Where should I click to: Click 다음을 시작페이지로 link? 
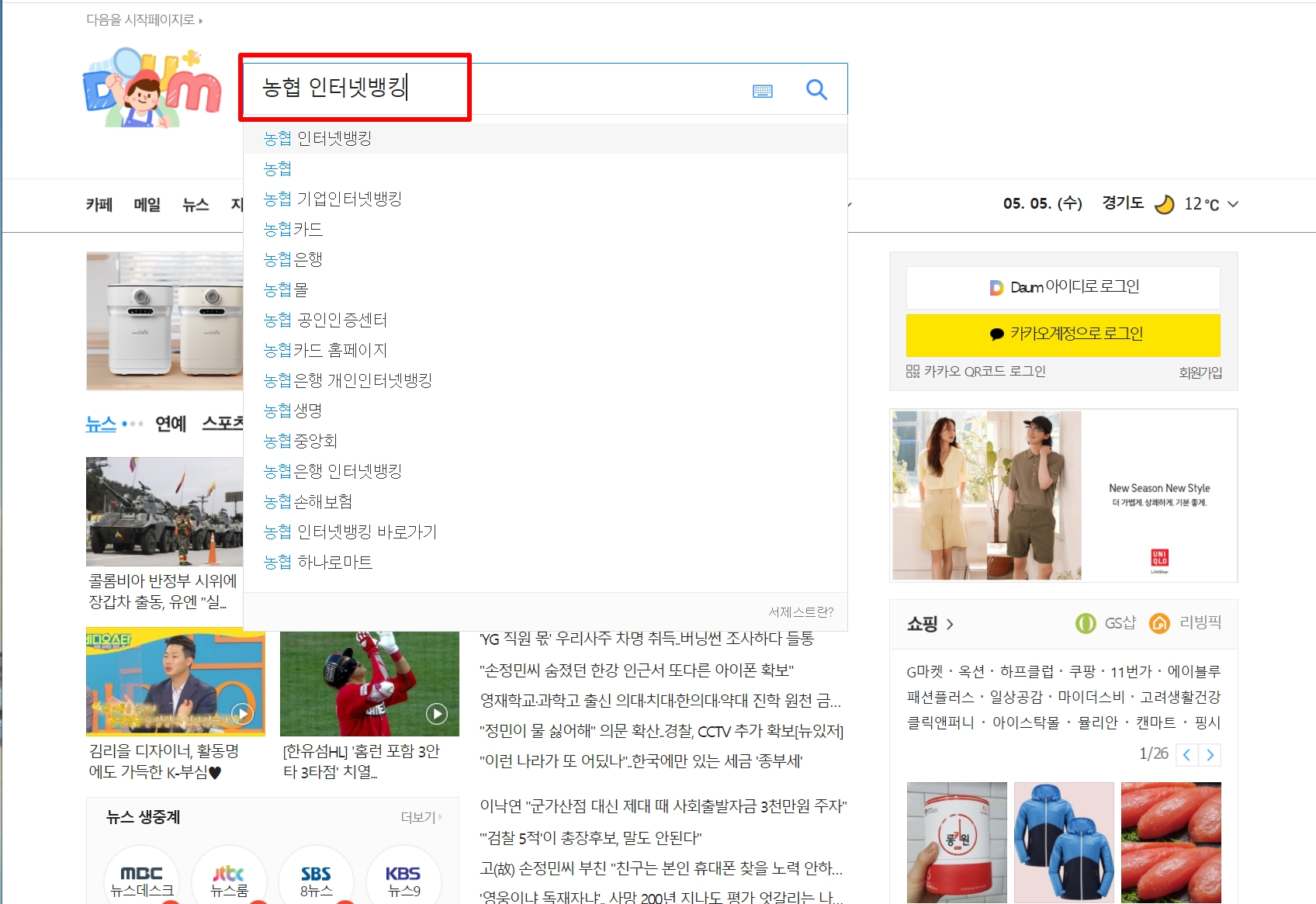tap(144, 20)
